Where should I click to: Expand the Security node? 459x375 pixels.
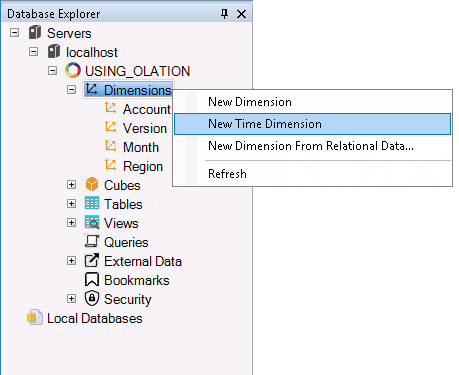click(71, 299)
